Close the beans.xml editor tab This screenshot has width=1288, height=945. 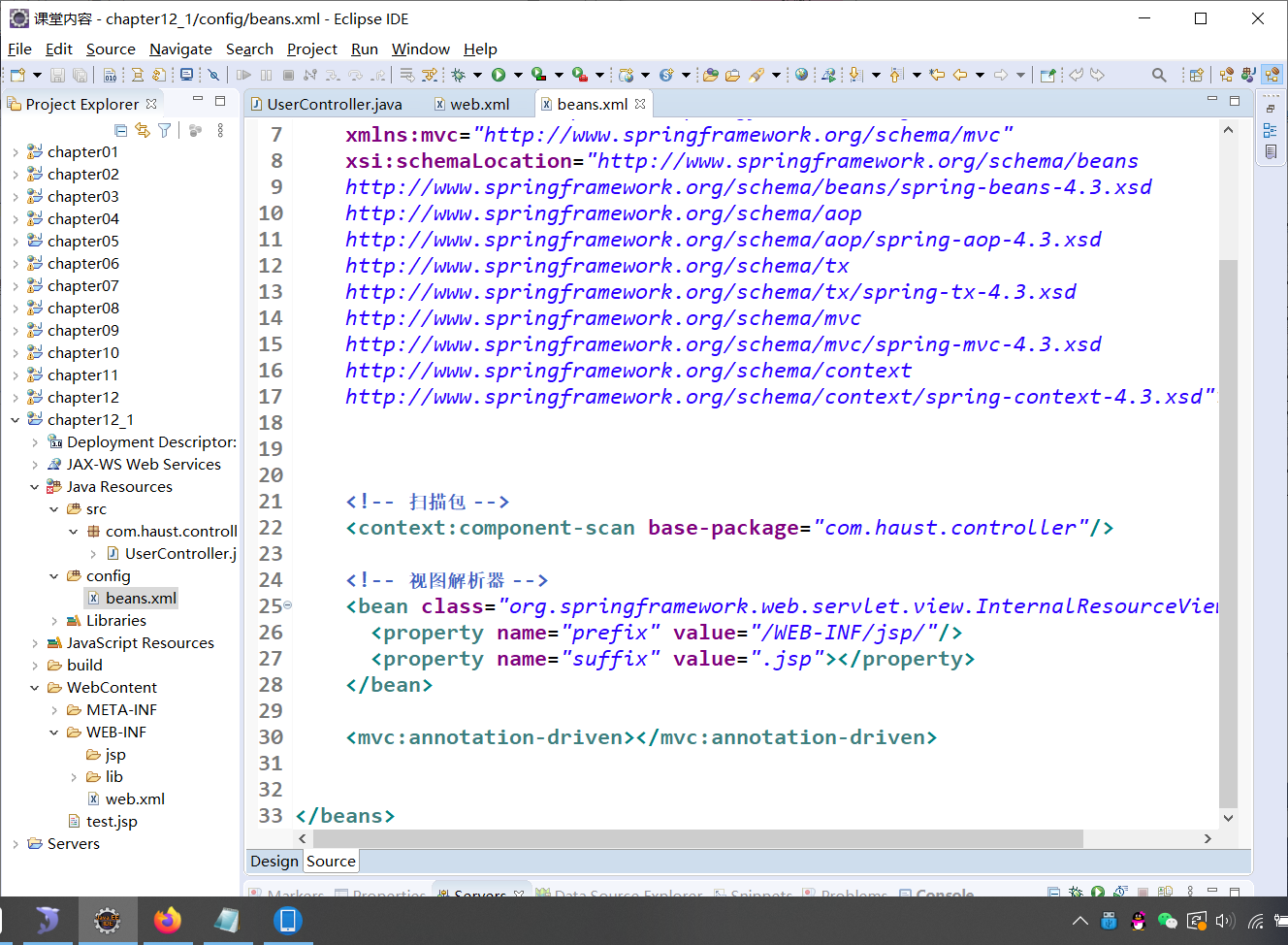[640, 104]
